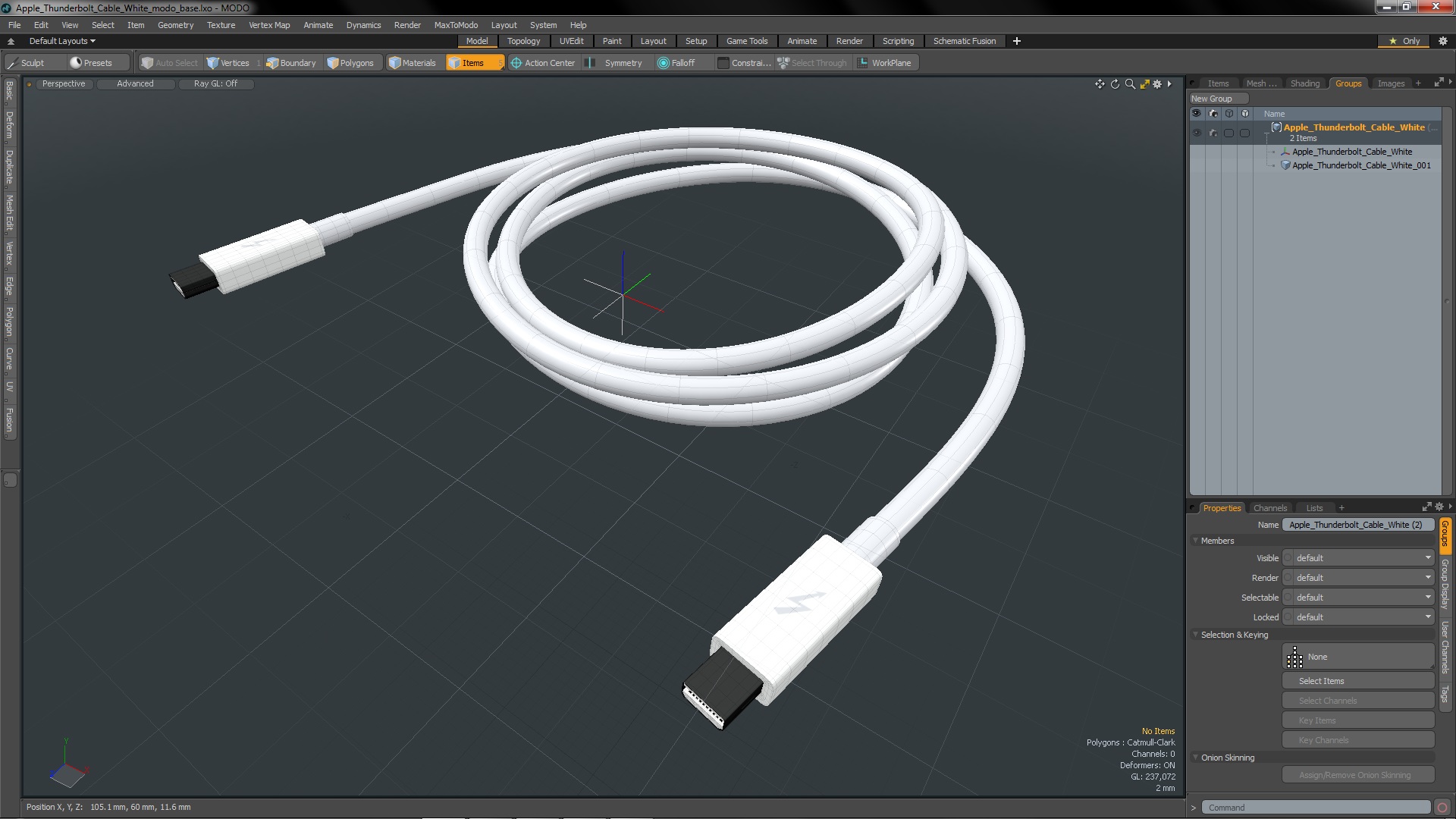Open the Polygon vertical sidebar tab
Viewport: 1456px width, 819px height.
(9, 322)
